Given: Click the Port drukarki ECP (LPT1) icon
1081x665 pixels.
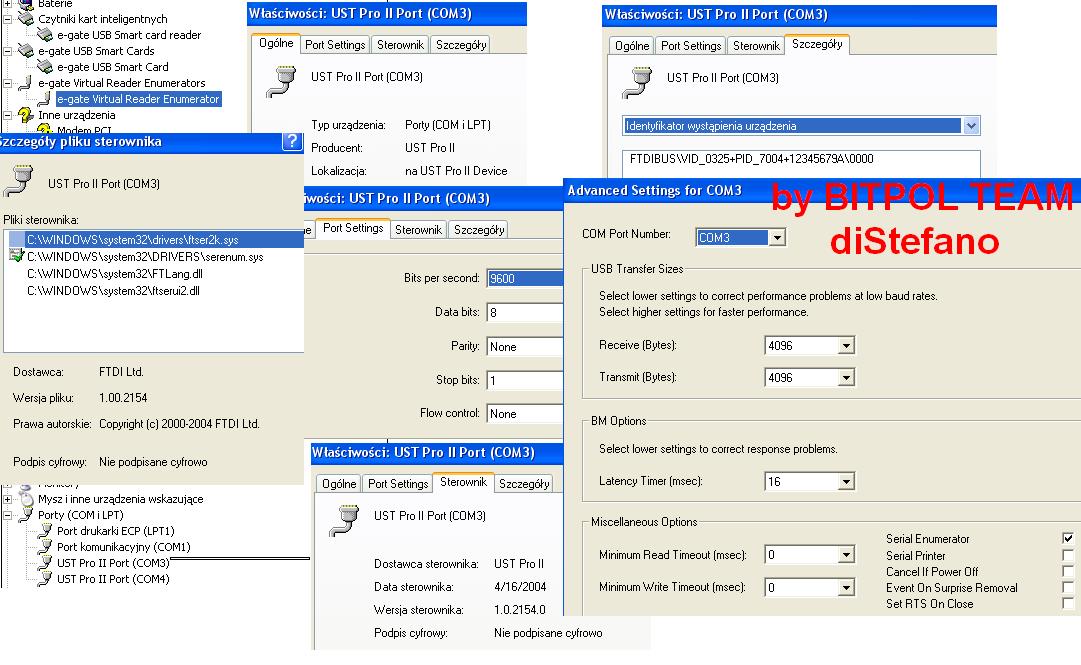Looking at the screenshot, I should [45, 531].
